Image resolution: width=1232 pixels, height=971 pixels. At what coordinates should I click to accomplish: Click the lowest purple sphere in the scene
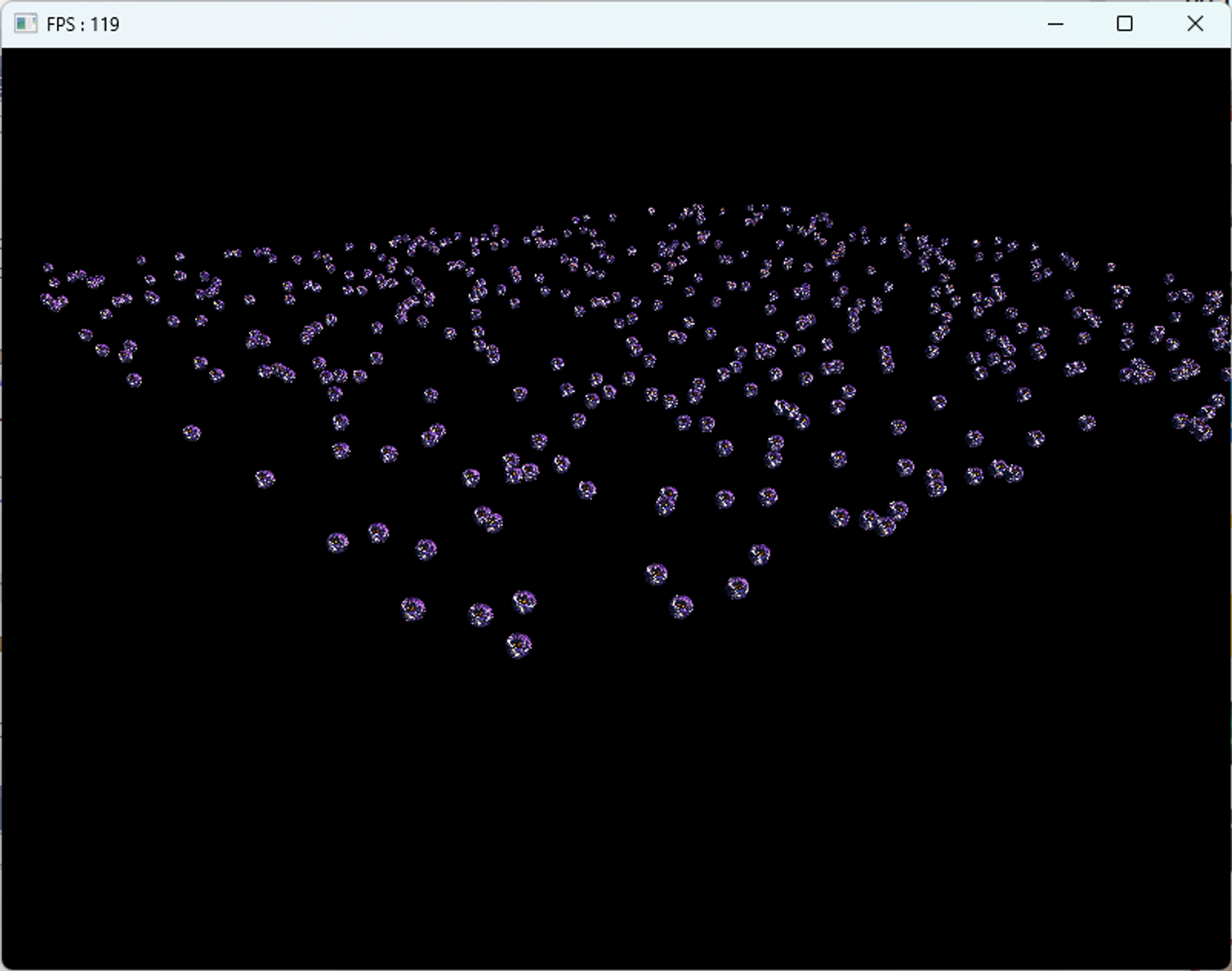pyautogui.click(x=519, y=645)
